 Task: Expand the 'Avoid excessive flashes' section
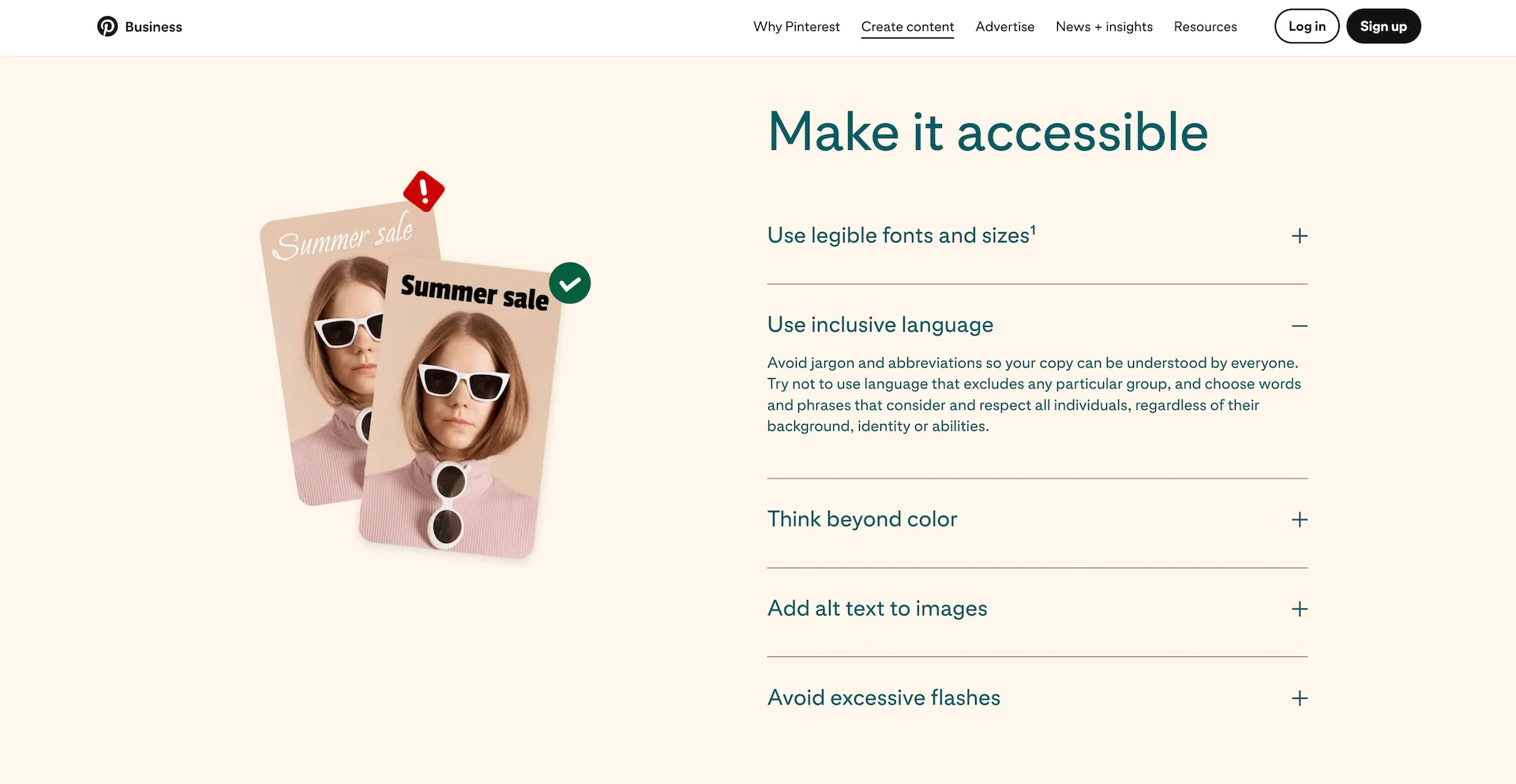point(884,698)
